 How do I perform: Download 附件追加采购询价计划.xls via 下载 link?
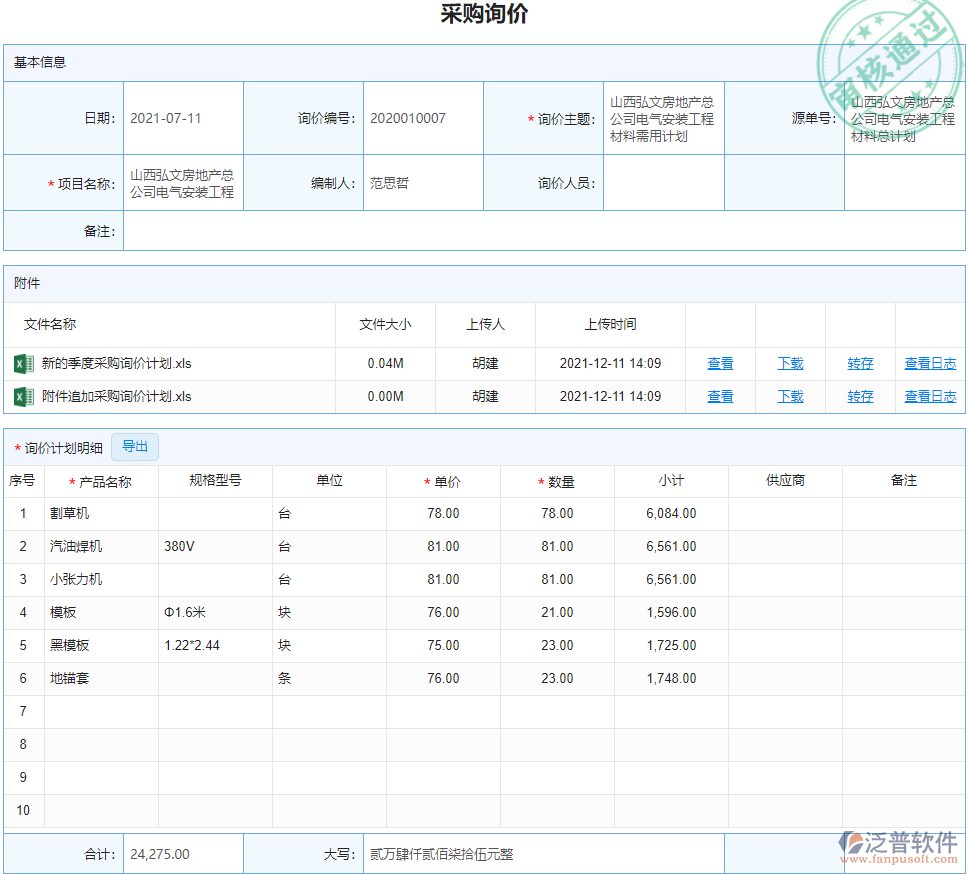[790, 396]
